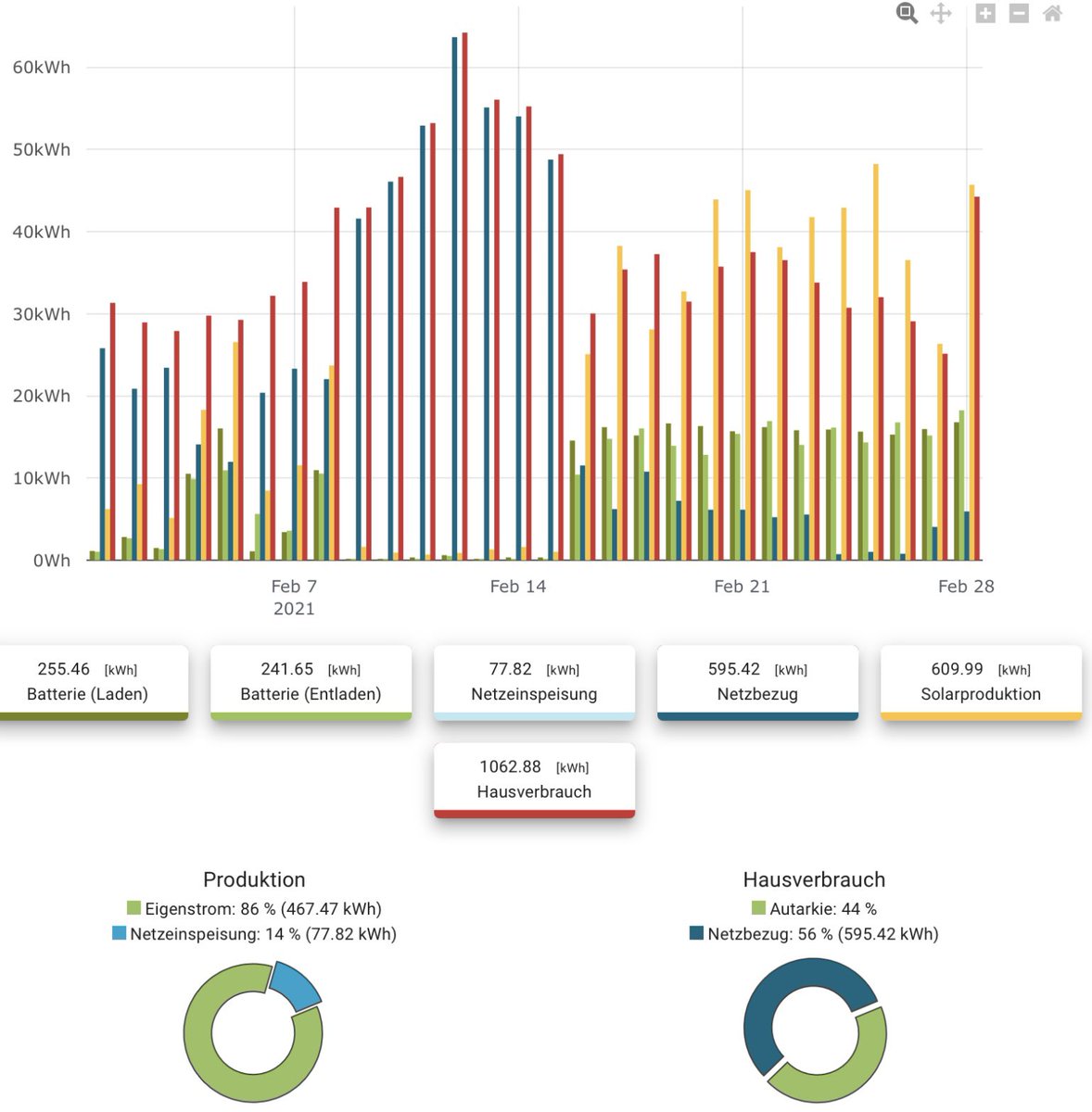Toggle Hausverbrauch series card

[534, 779]
